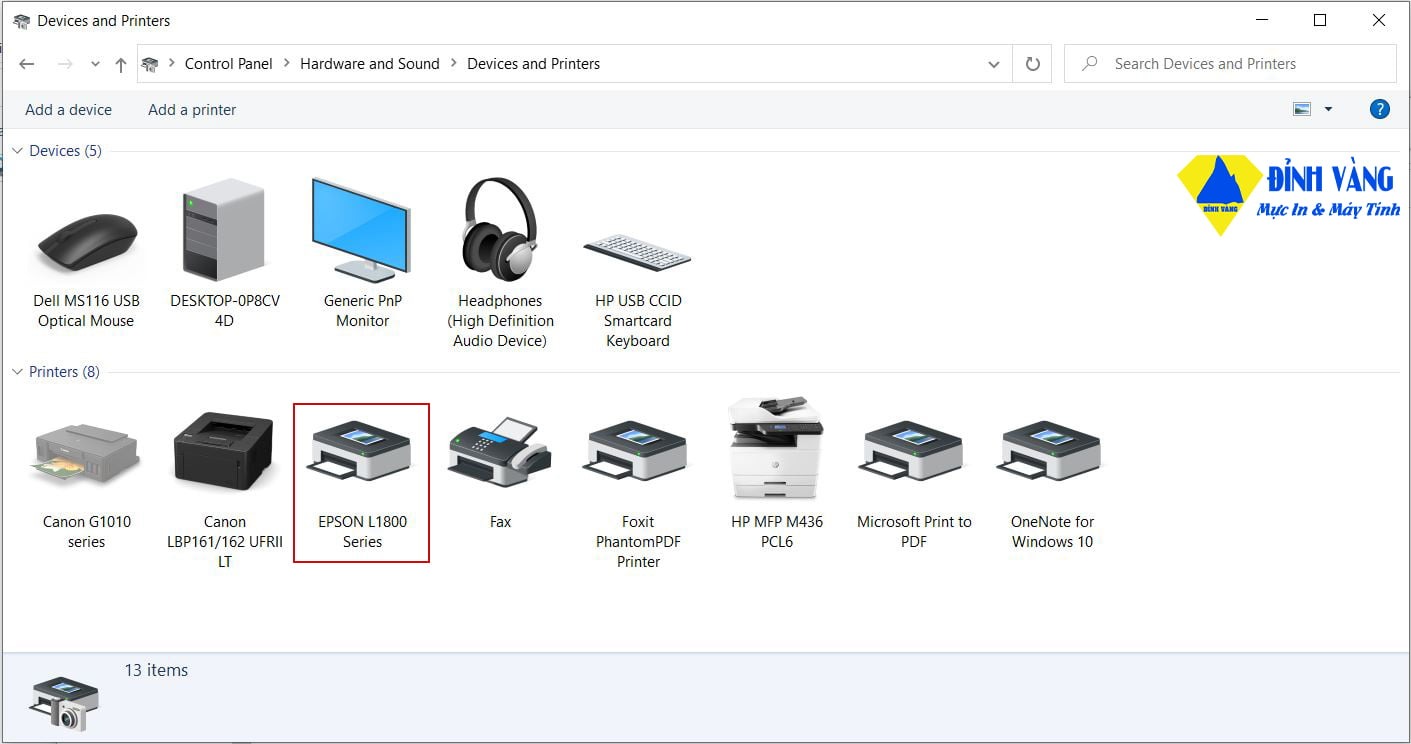Click the Devices (5) group heading text
1411x744 pixels.
click(x=66, y=151)
